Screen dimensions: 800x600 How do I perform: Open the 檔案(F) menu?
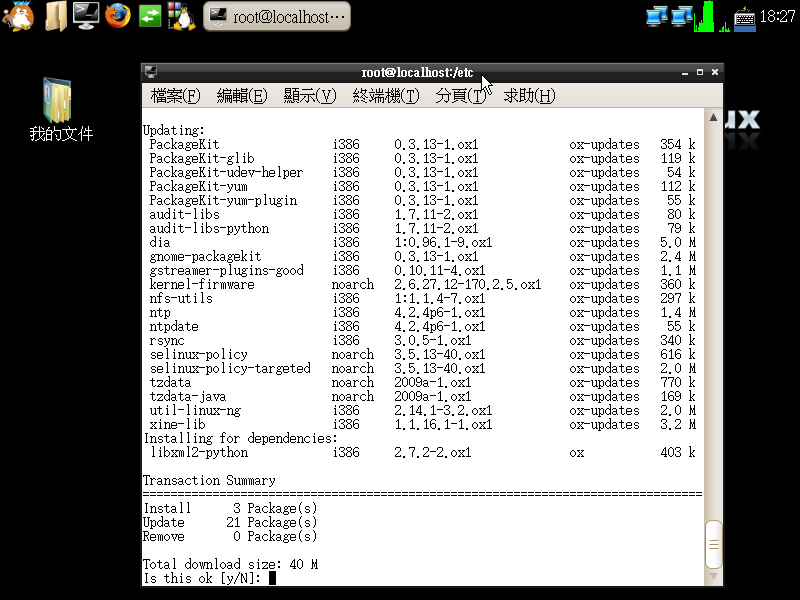pyautogui.click(x=175, y=96)
